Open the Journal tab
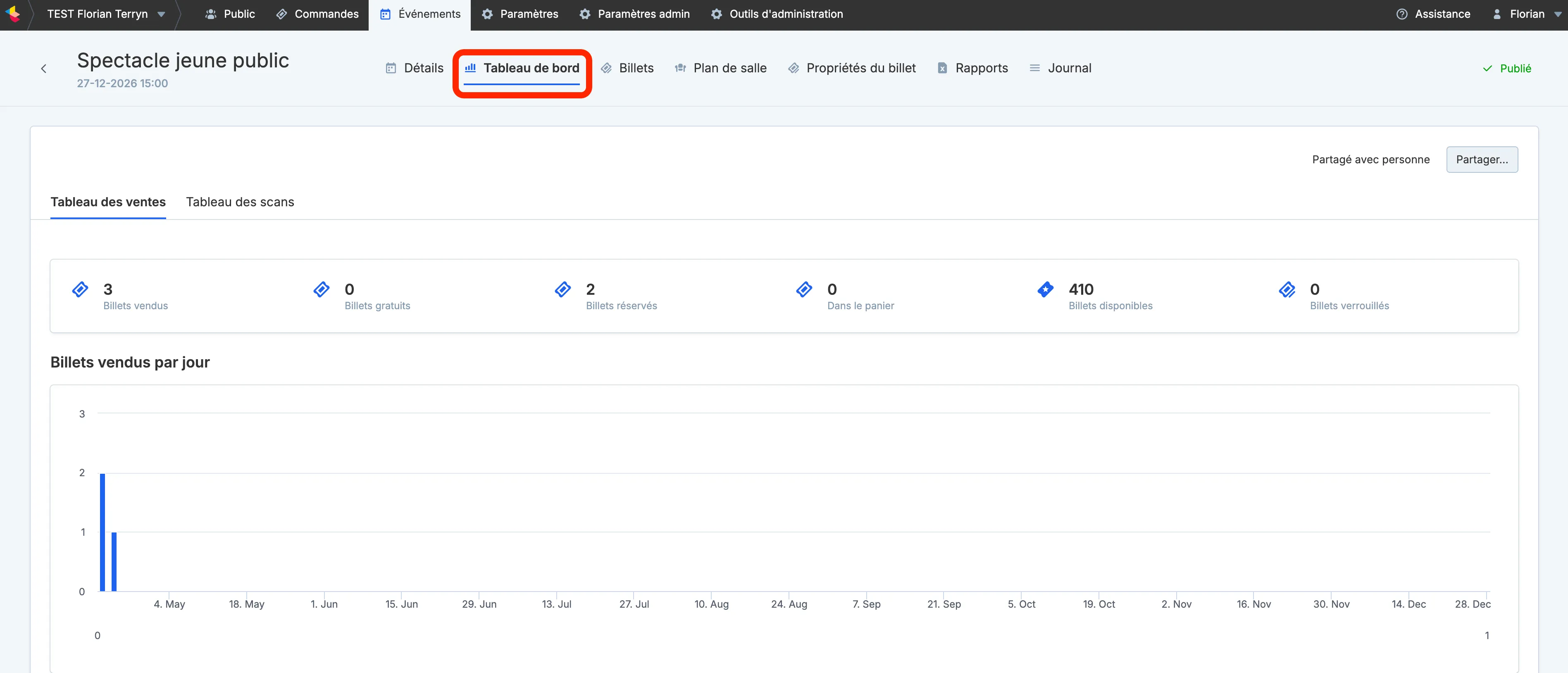Image resolution: width=1568 pixels, height=673 pixels. pos(1060,68)
